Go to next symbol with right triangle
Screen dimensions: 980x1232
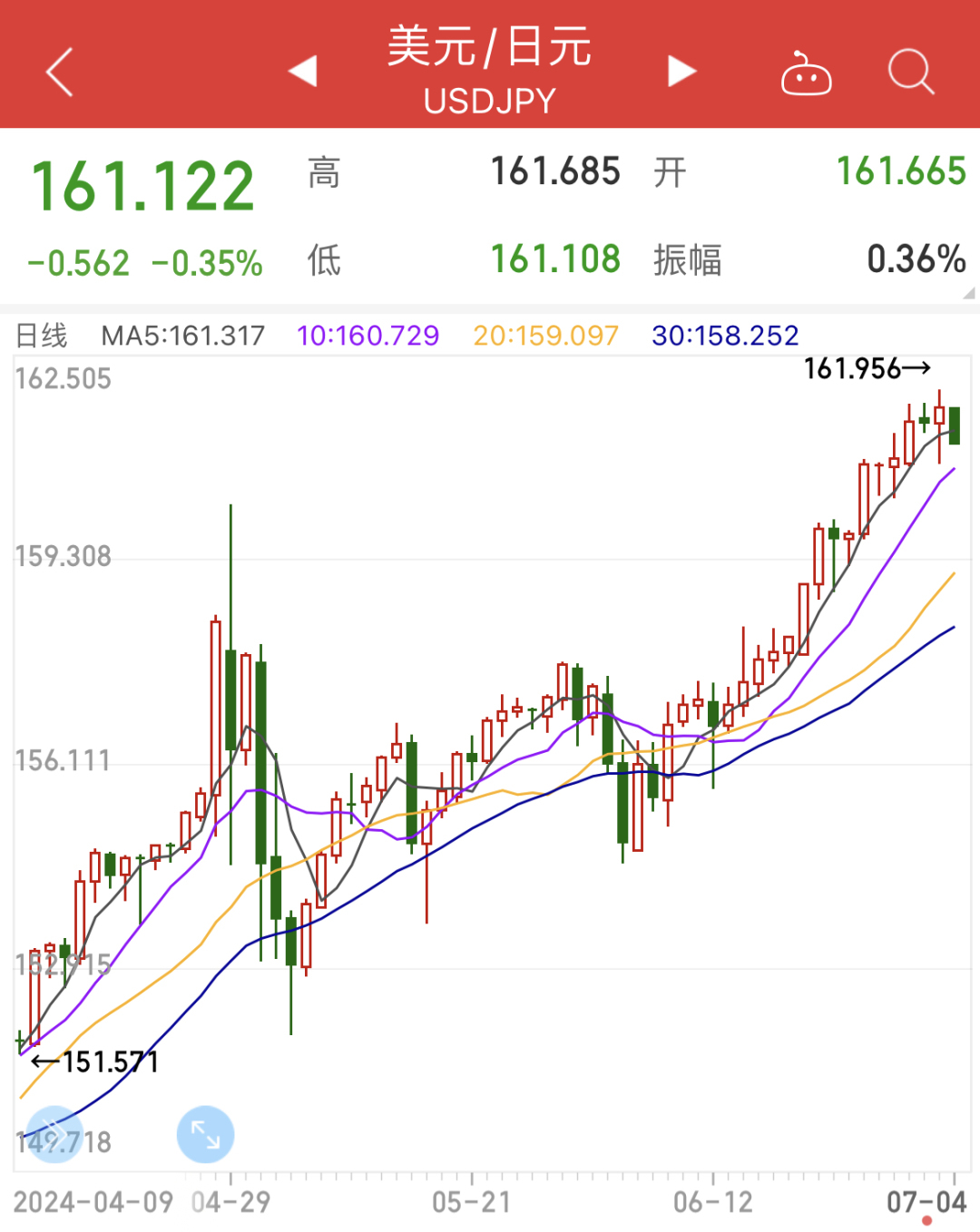tap(681, 71)
